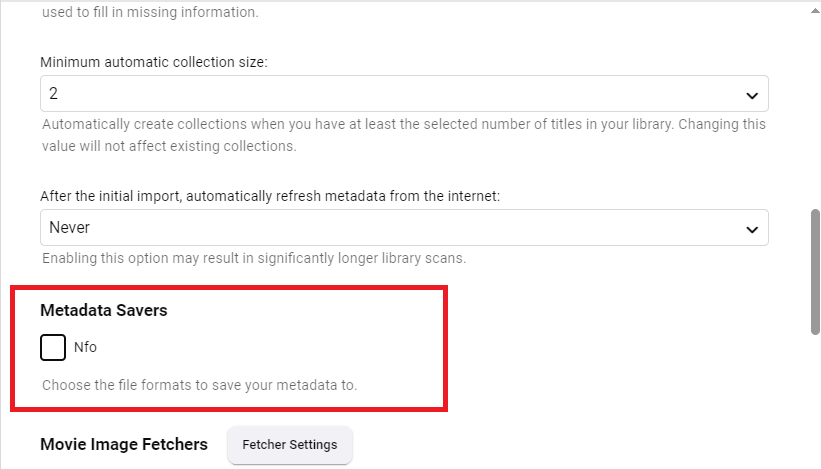821x469 pixels.
Task: Click the chevron arrow on collection size dropdown
Action: [752, 95]
